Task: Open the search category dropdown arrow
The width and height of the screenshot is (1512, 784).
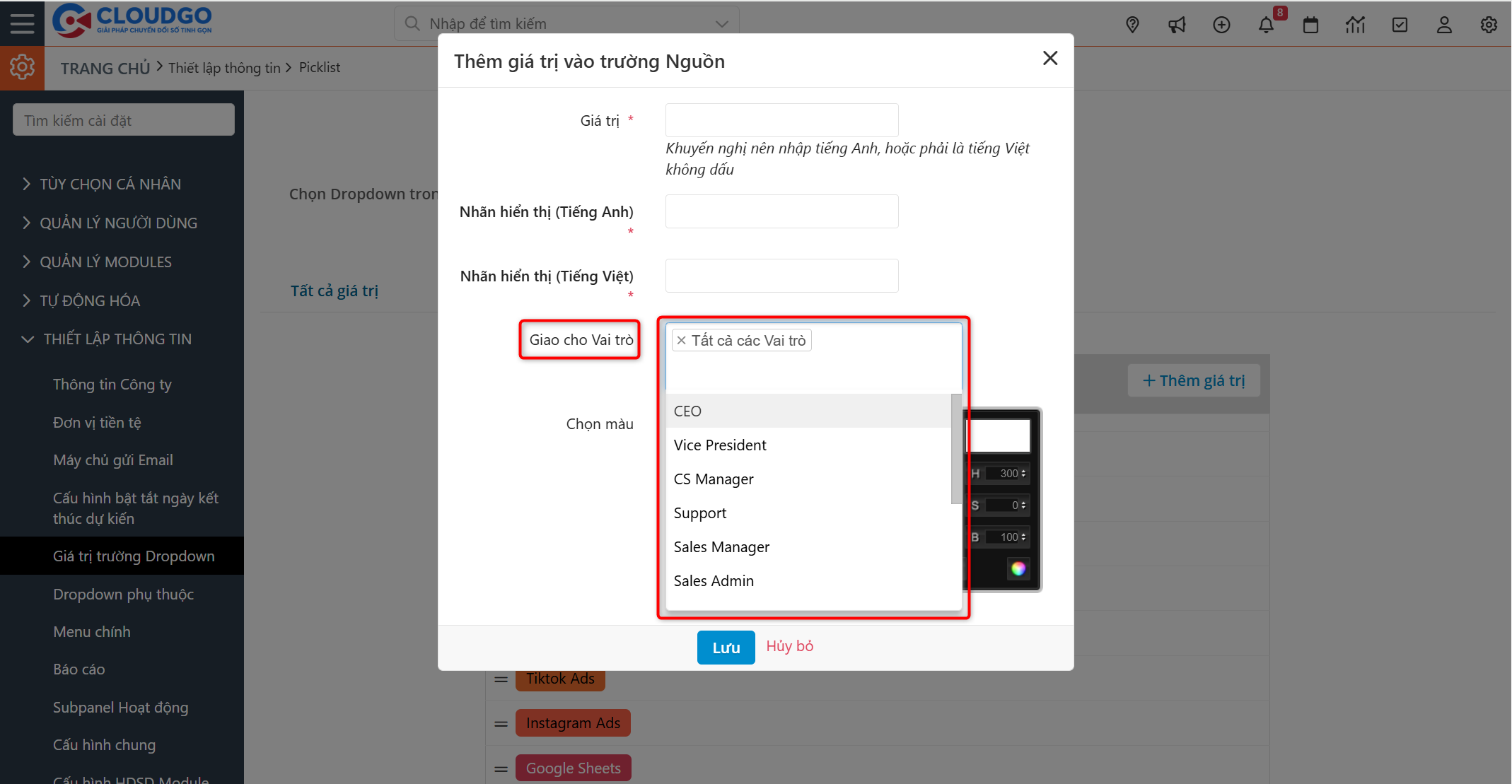Action: pos(721,23)
